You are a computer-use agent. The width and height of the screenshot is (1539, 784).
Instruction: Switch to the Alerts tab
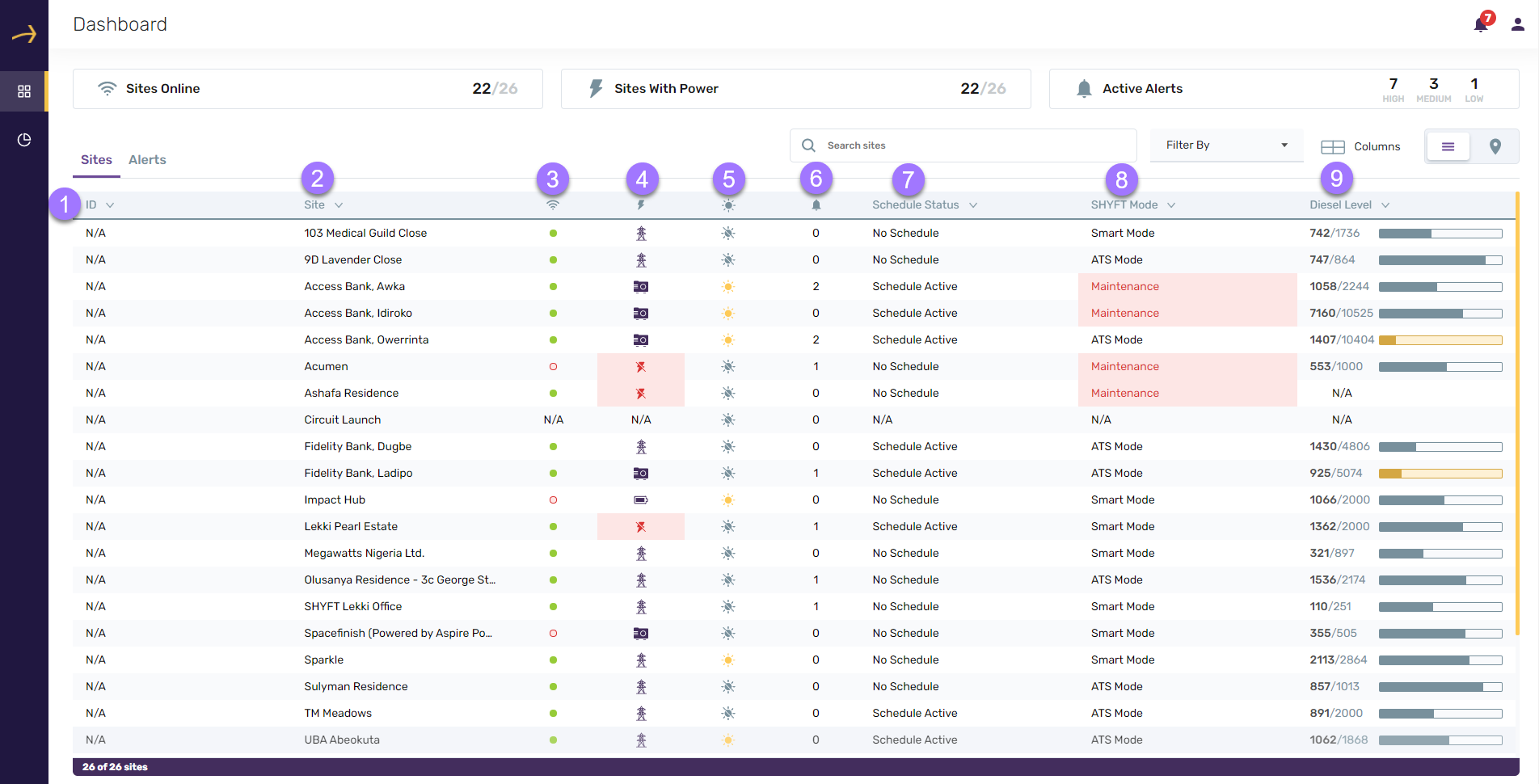(147, 160)
